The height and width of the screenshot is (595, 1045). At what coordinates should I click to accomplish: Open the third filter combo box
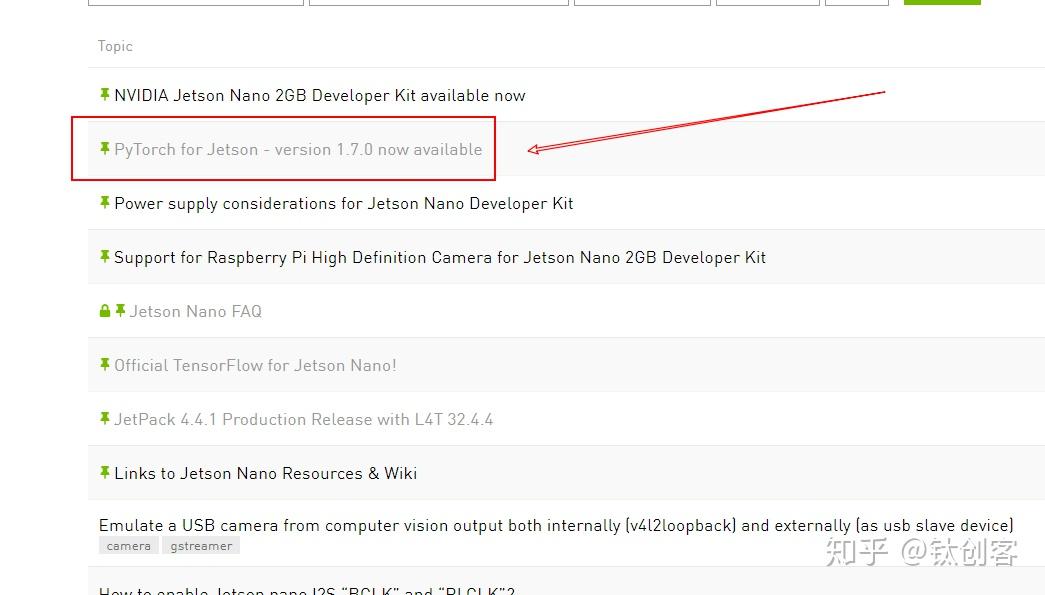(642, 1)
